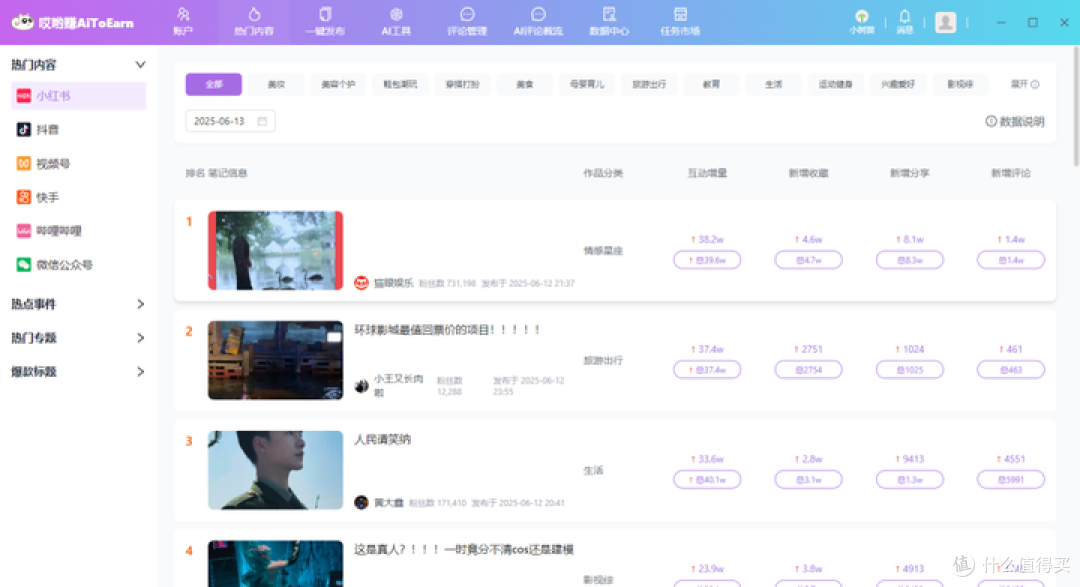Select 哔哩哔哩 platform in the sidebar
Image resolution: width=1080 pixels, height=587 pixels.
(x=79, y=231)
